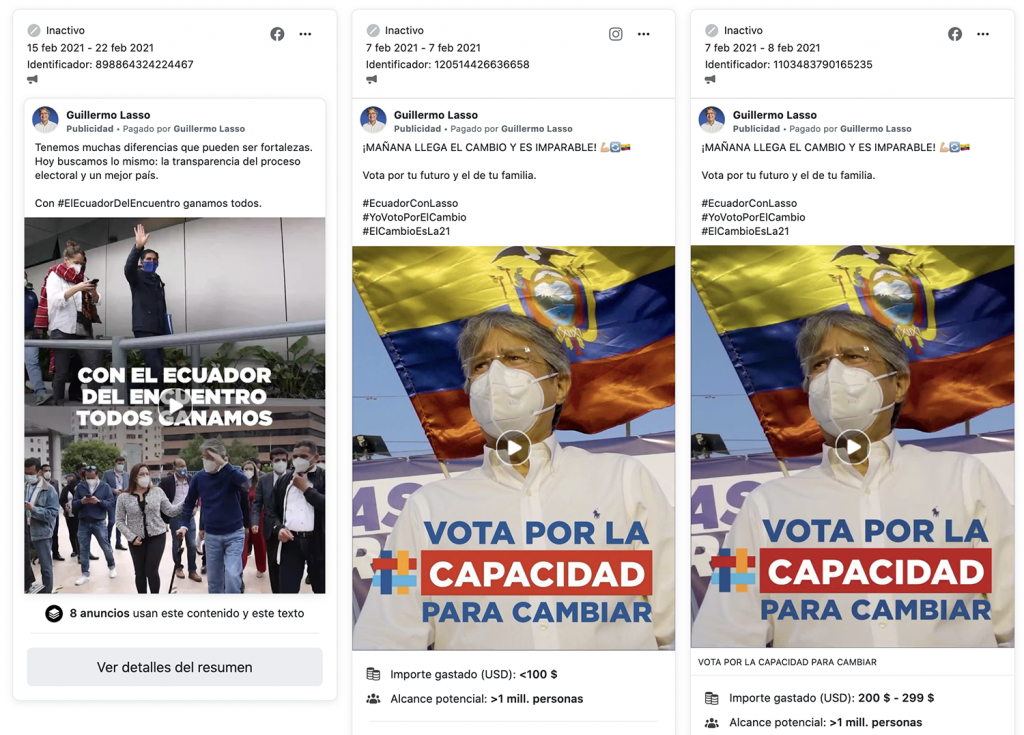Screen dimensions: 1024x735
Task: Click Guillermo Lasso avatar in the third ad
Action: point(712,120)
